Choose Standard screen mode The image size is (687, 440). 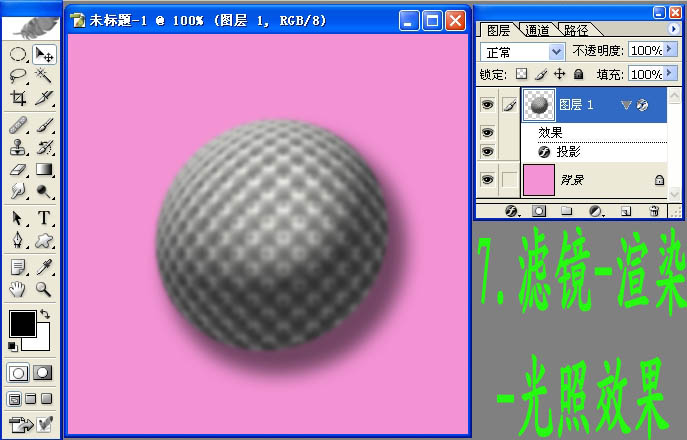point(14,399)
